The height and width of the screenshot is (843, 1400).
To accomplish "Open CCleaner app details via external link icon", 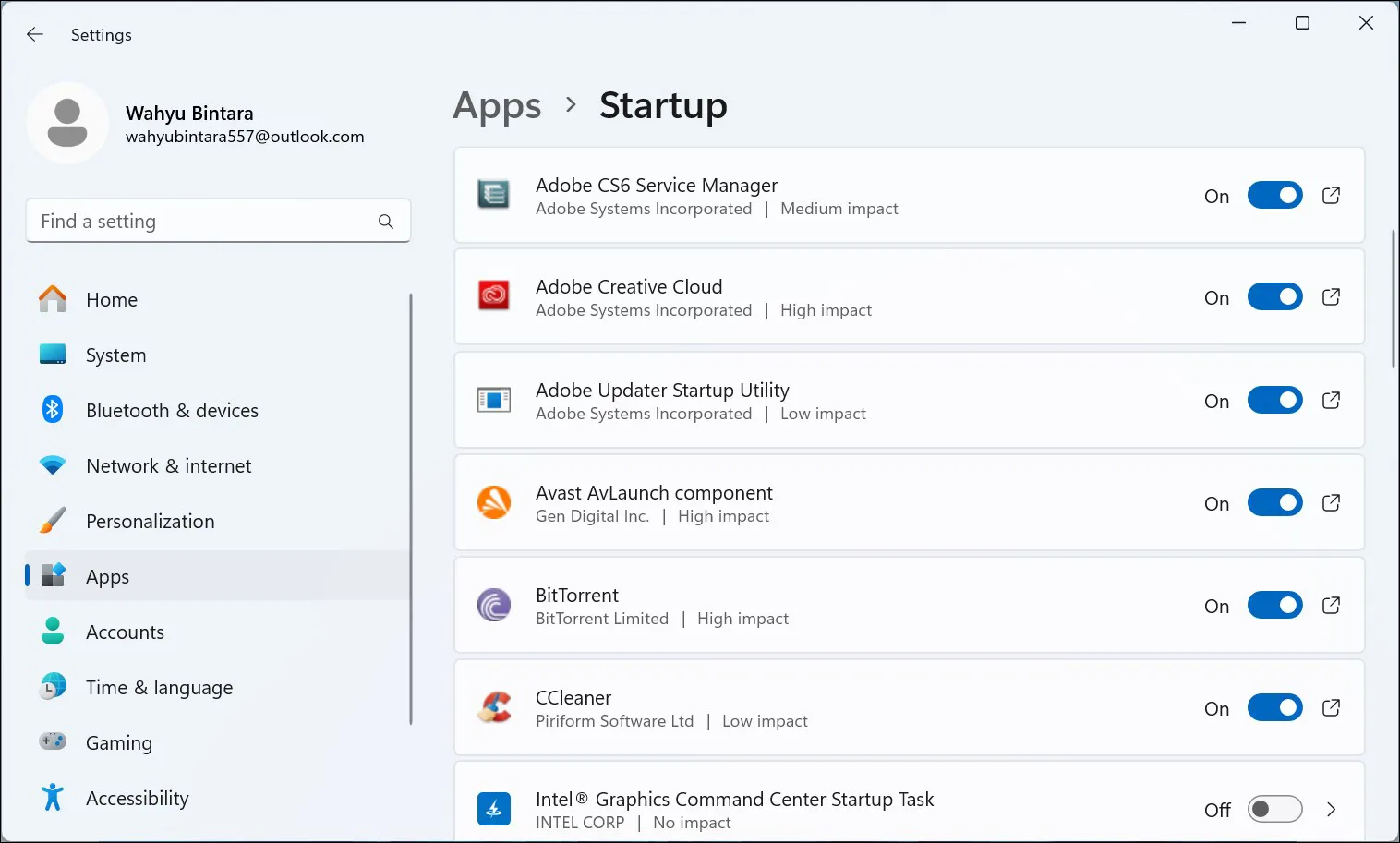I will tap(1331, 707).
